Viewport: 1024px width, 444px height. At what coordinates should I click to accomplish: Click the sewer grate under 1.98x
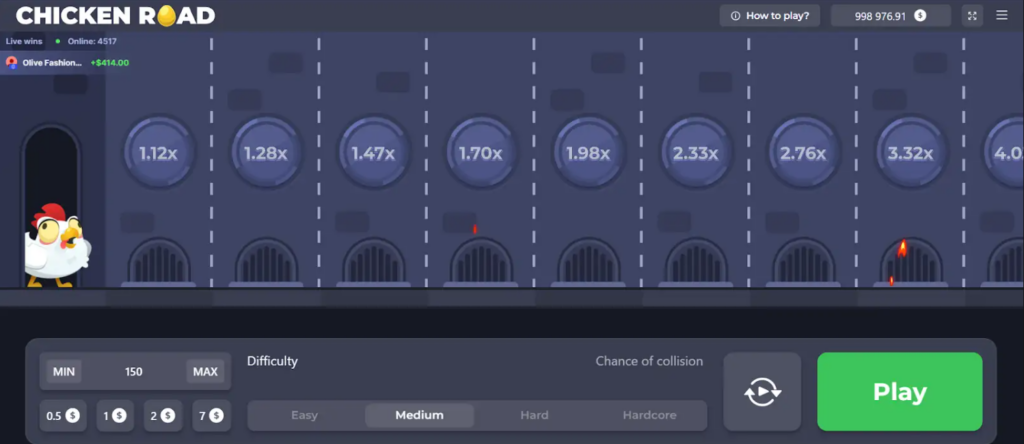588,262
